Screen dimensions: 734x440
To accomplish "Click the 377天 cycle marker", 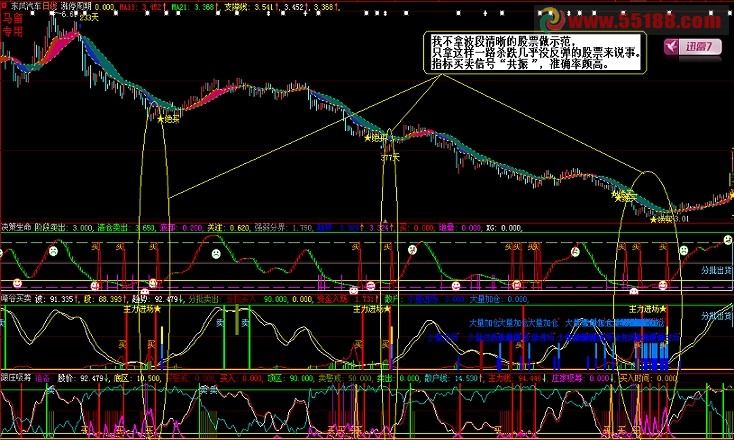I will tap(390, 158).
